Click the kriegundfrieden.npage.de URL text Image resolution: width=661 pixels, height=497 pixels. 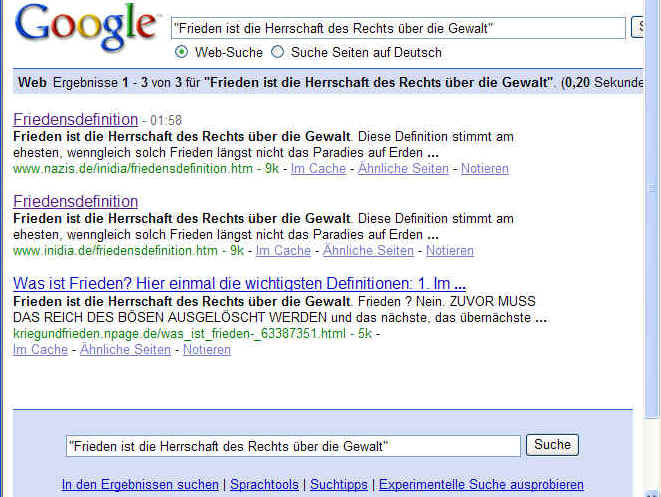[x=179, y=333]
